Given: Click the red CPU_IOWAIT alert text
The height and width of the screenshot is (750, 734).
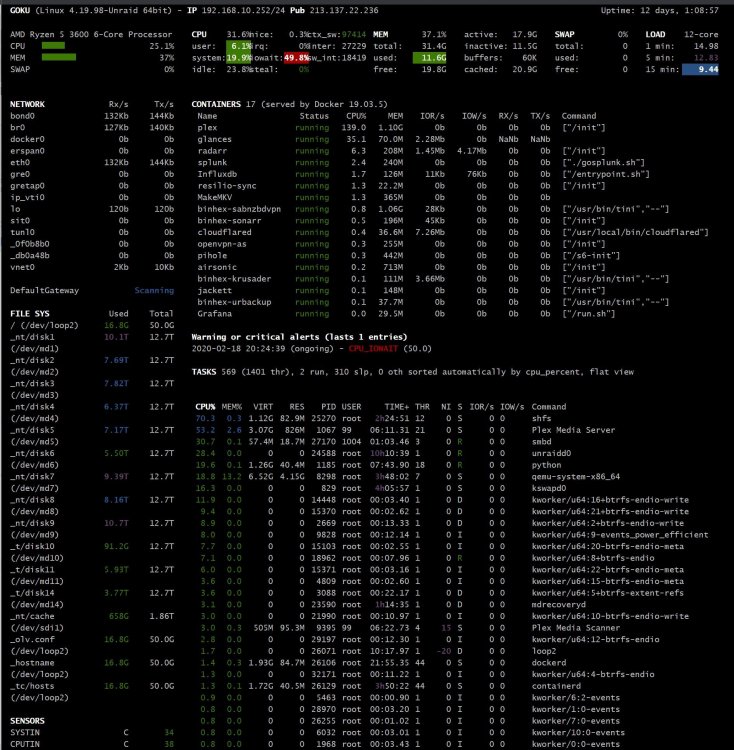Looking at the screenshot, I should pyautogui.click(x=373, y=349).
